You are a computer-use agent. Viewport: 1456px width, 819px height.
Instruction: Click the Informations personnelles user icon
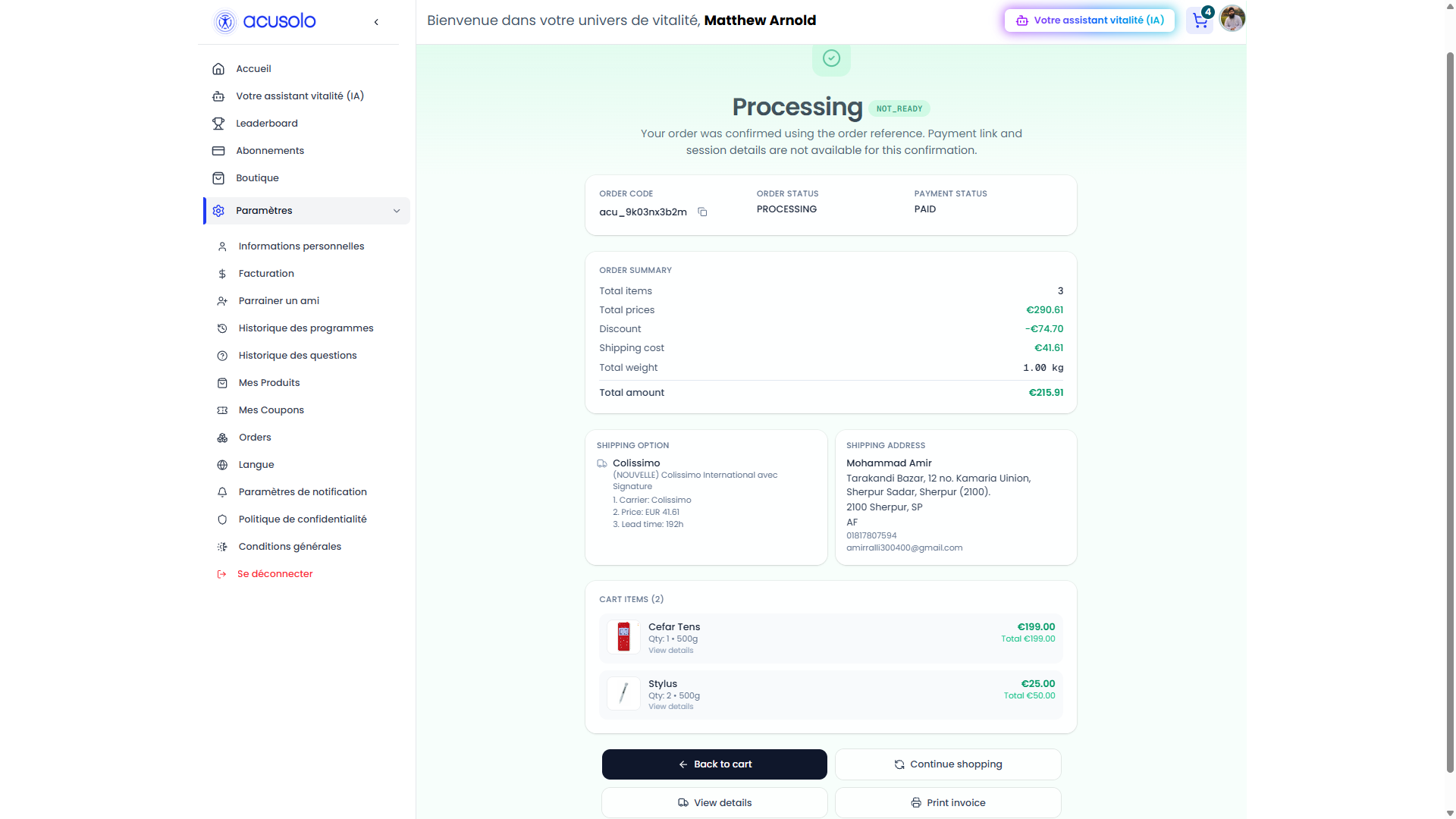222,246
